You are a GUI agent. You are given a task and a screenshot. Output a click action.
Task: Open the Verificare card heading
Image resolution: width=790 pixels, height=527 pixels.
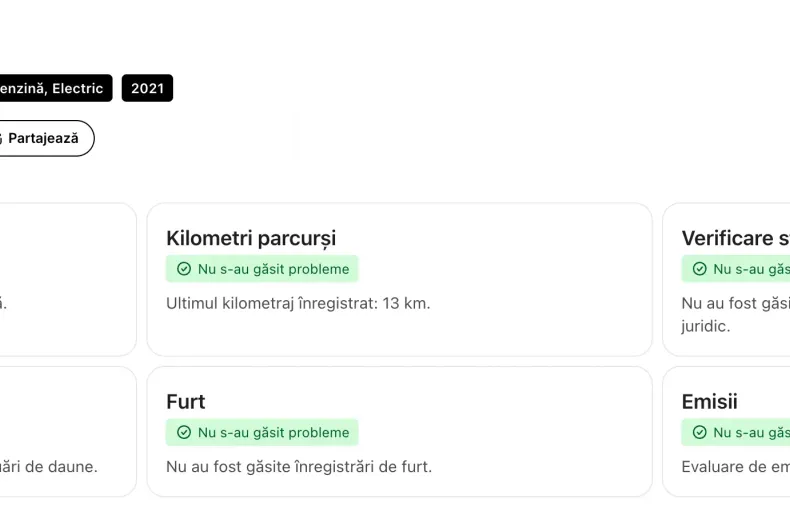(x=735, y=238)
